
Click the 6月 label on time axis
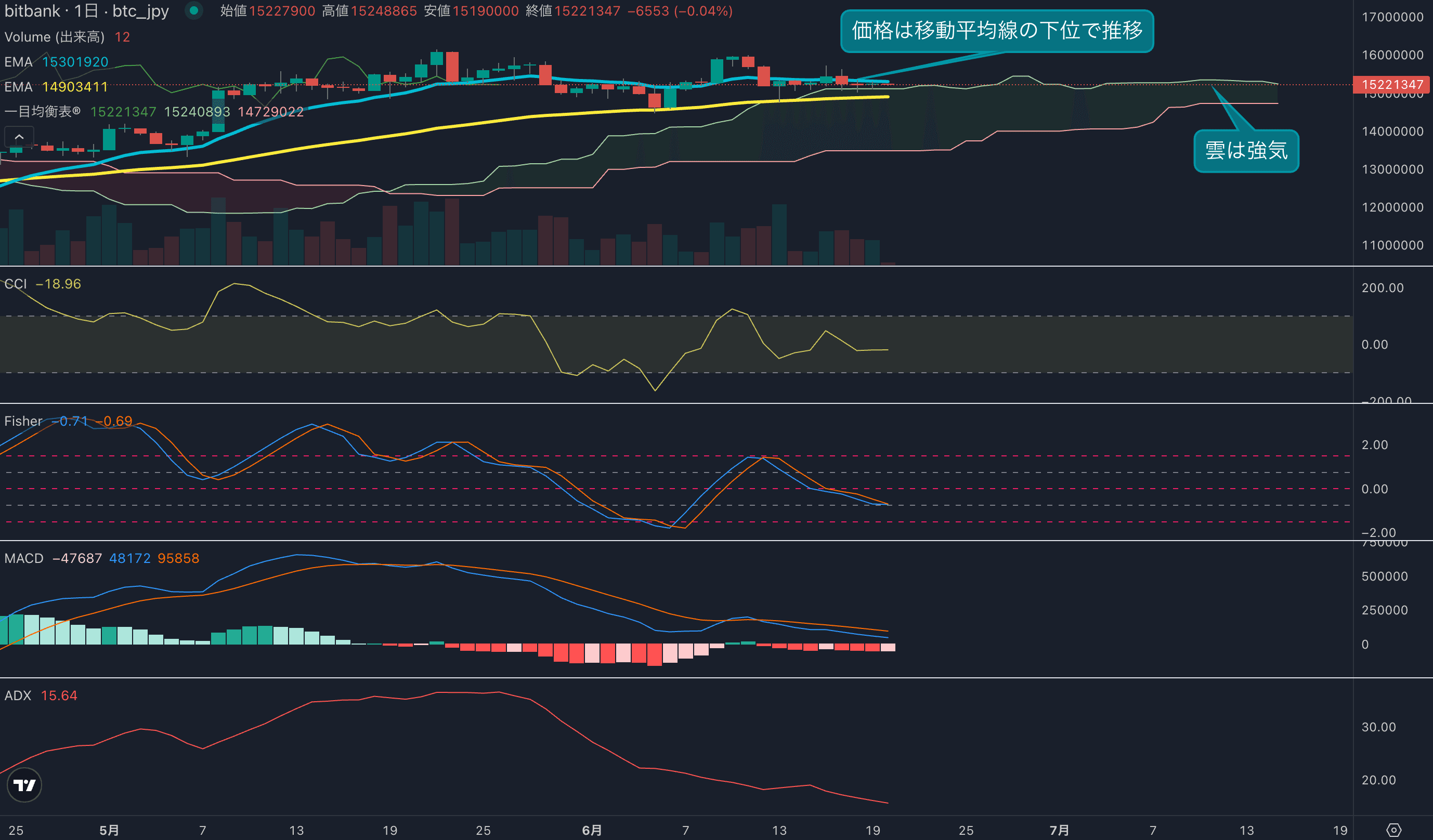(x=591, y=830)
